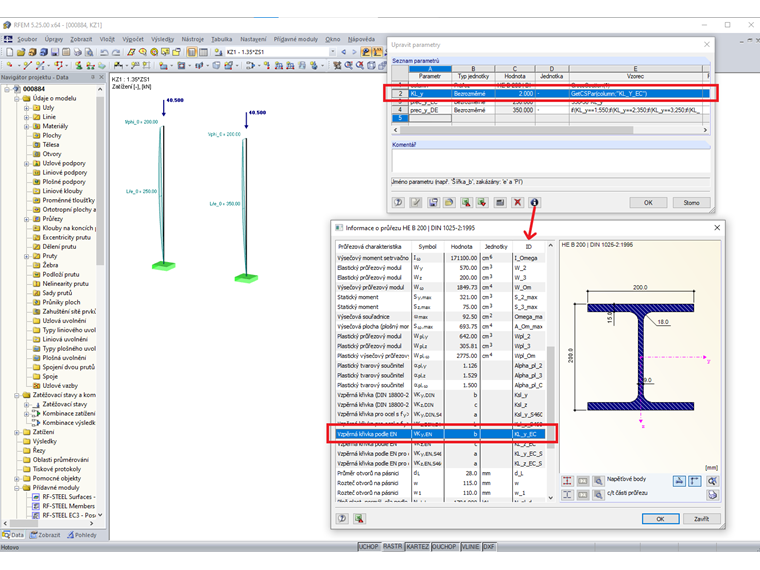
Task: Click the red X delete icon in Upravit parametry
Action: (x=517, y=202)
